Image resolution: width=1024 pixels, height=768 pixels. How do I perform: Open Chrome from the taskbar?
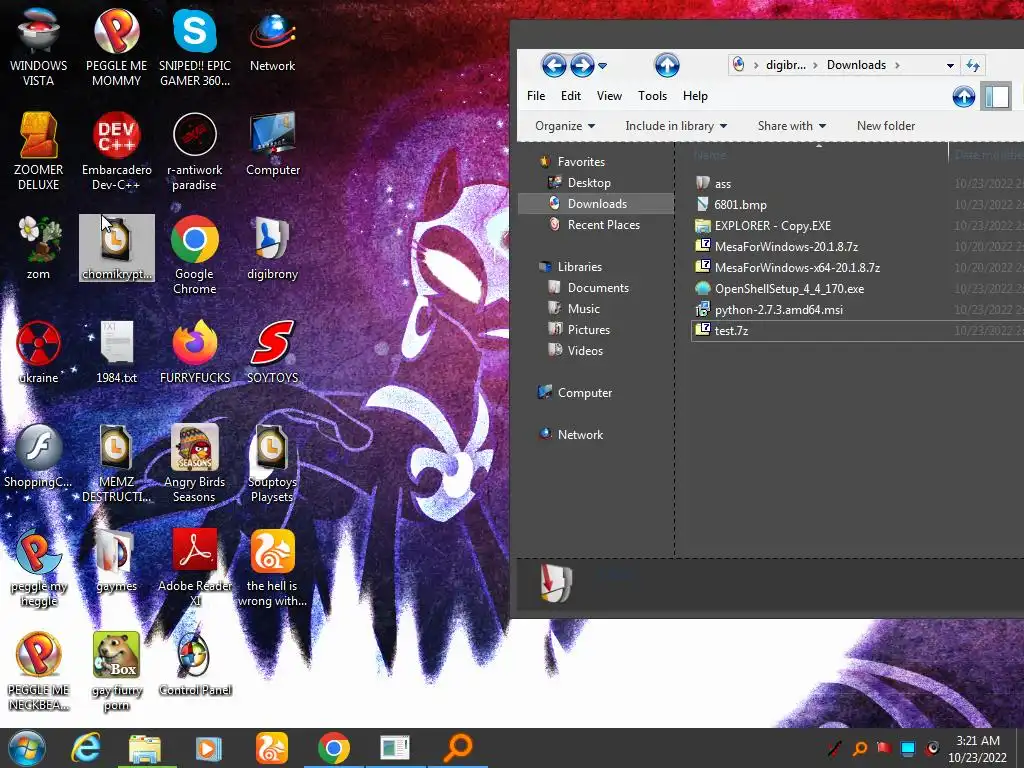(x=334, y=748)
